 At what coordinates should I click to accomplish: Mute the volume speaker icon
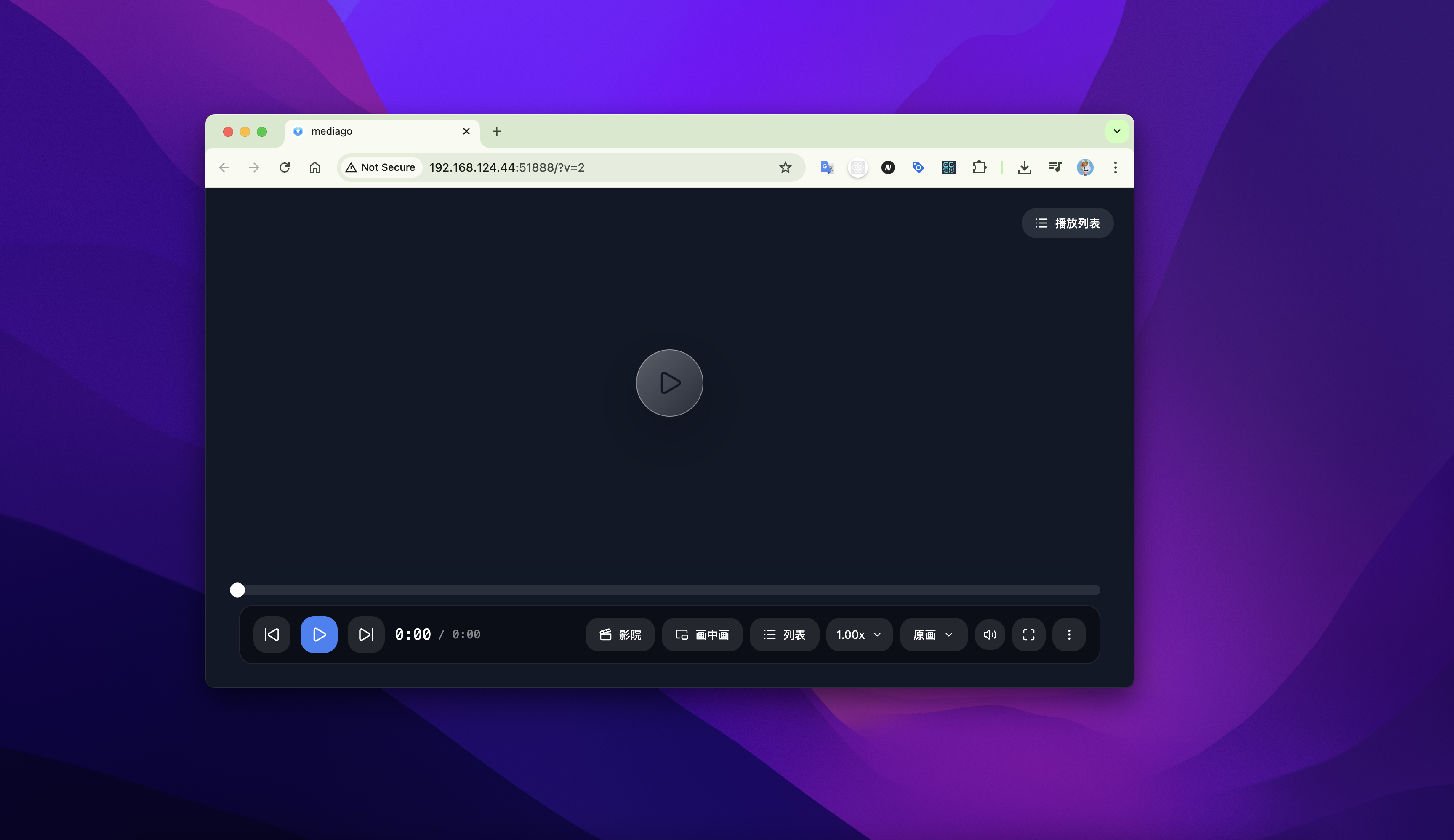990,634
